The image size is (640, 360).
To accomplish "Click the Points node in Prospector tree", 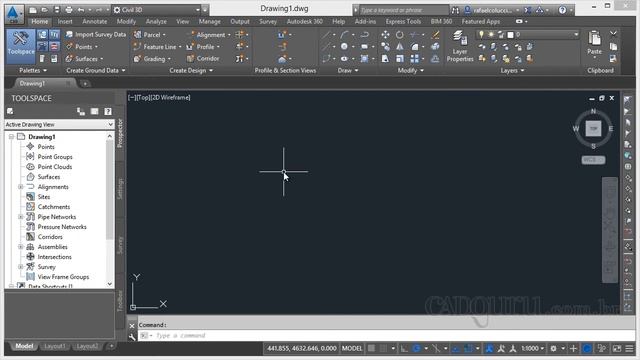I will pos(46,147).
